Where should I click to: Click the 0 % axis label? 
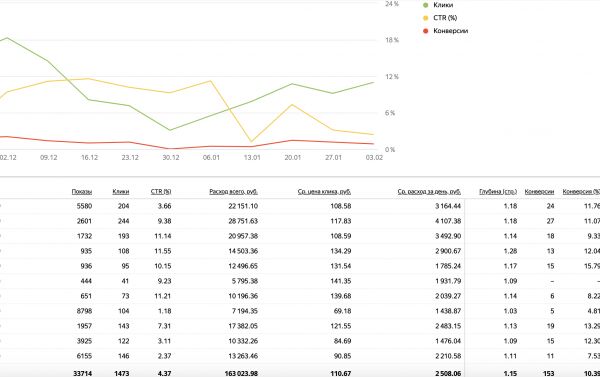click(390, 150)
